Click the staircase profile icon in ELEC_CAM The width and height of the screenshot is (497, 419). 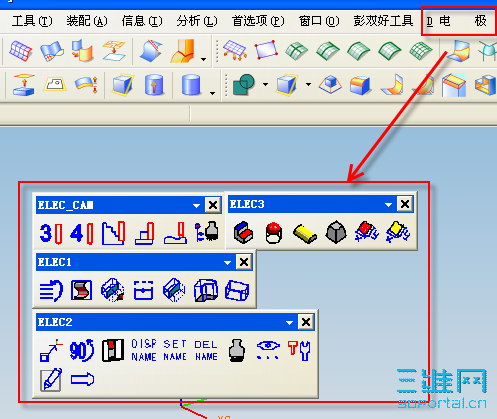click(x=113, y=233)
